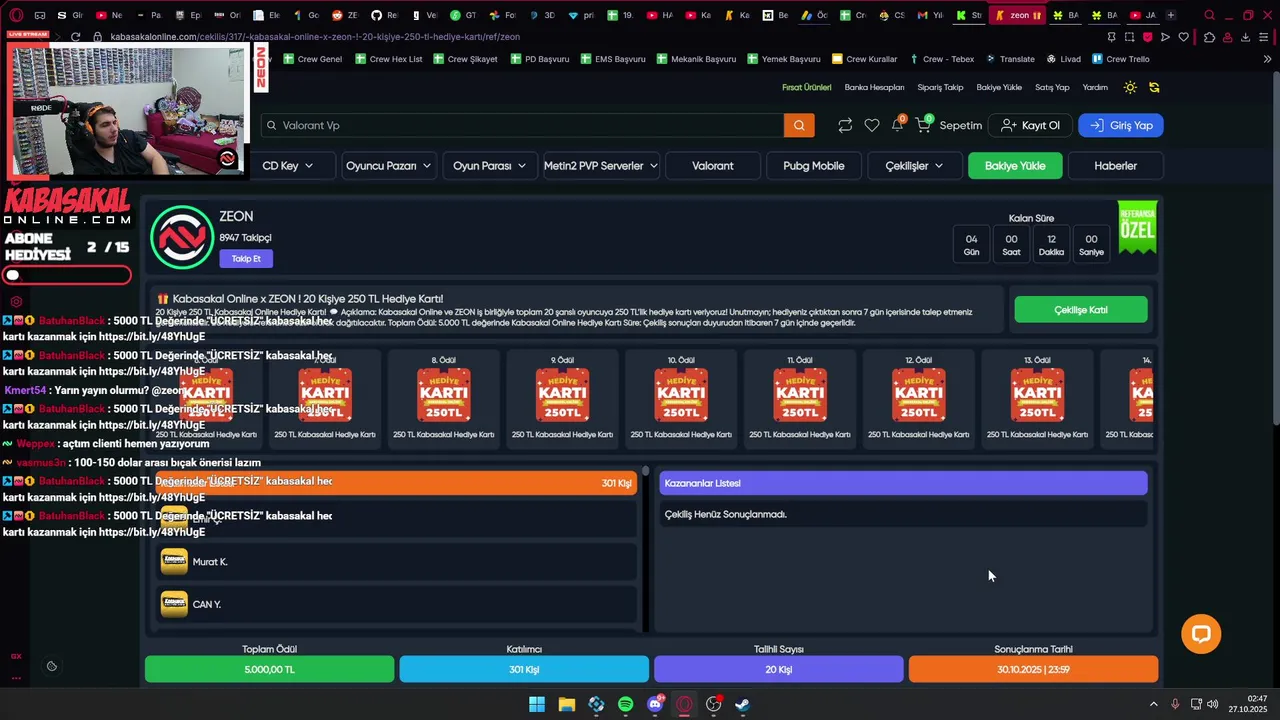Image resolution: width=1280 pixels, height=720 pixels.
Task: Open Discord from the taskbar
Action: click(x=655, y=704)
